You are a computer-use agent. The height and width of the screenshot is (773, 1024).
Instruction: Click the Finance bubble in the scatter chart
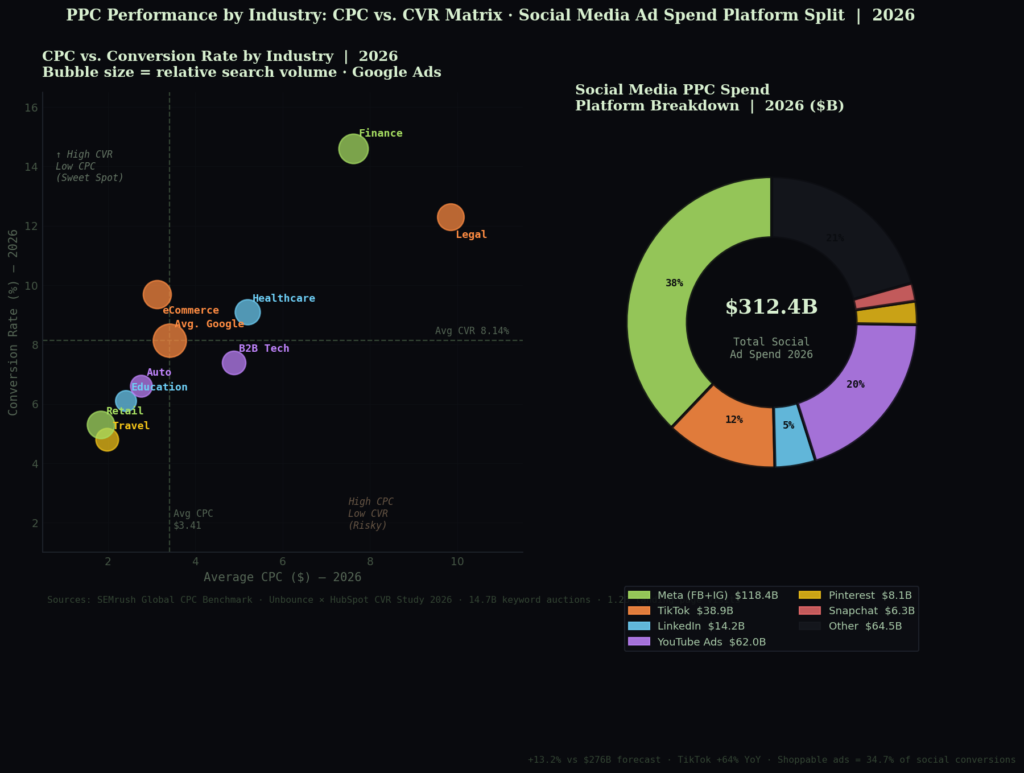[353, 149]
